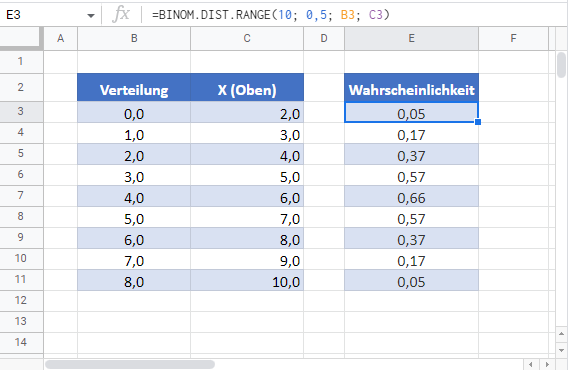Select the Wahrscheinlichkeit header cell
Screen dimensions: 568x370
(412, 87)
